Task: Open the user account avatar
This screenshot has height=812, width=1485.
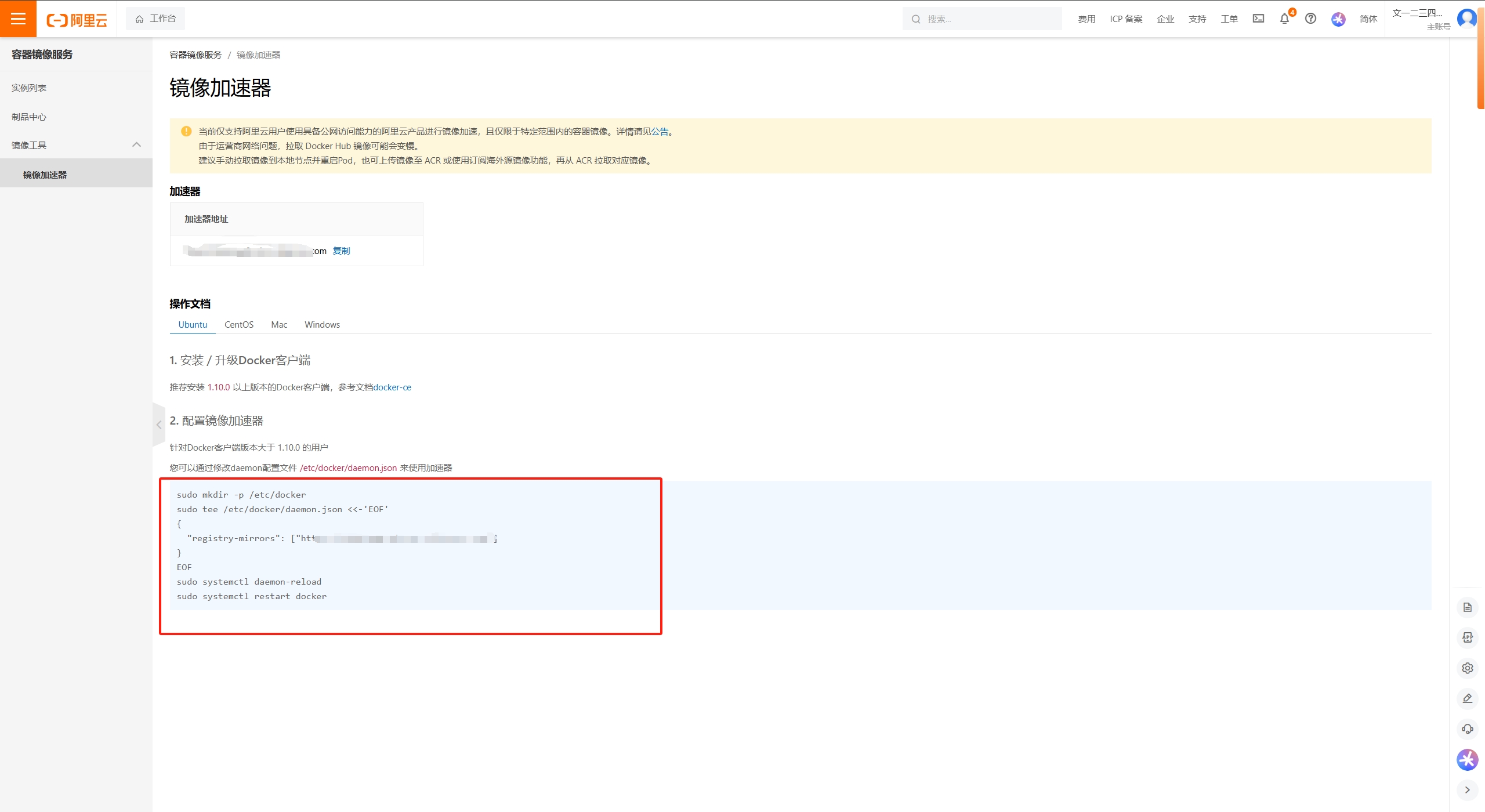Action: [x=1467, y=19]
